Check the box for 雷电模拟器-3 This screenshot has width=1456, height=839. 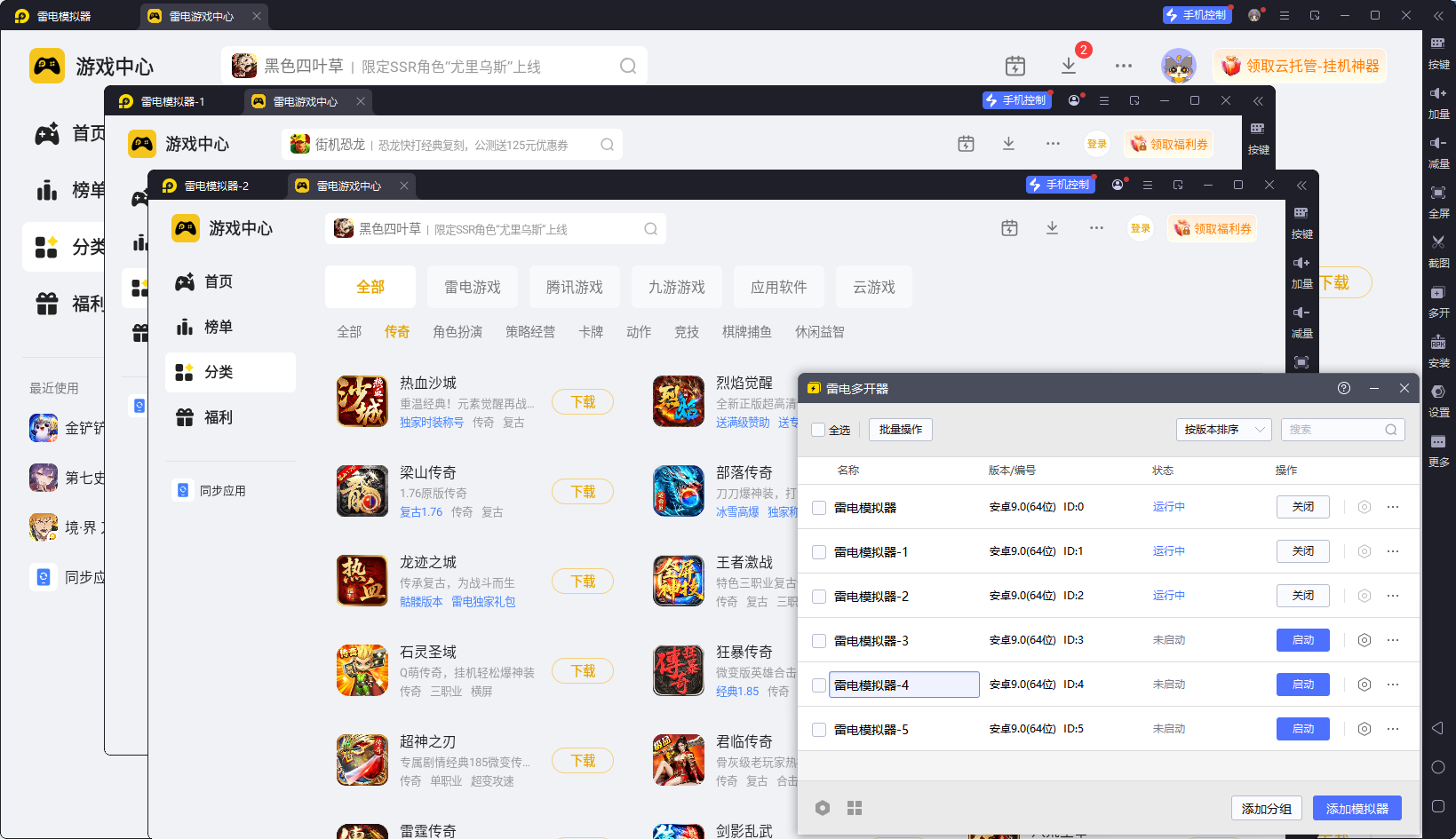click(x=819, y=641)
